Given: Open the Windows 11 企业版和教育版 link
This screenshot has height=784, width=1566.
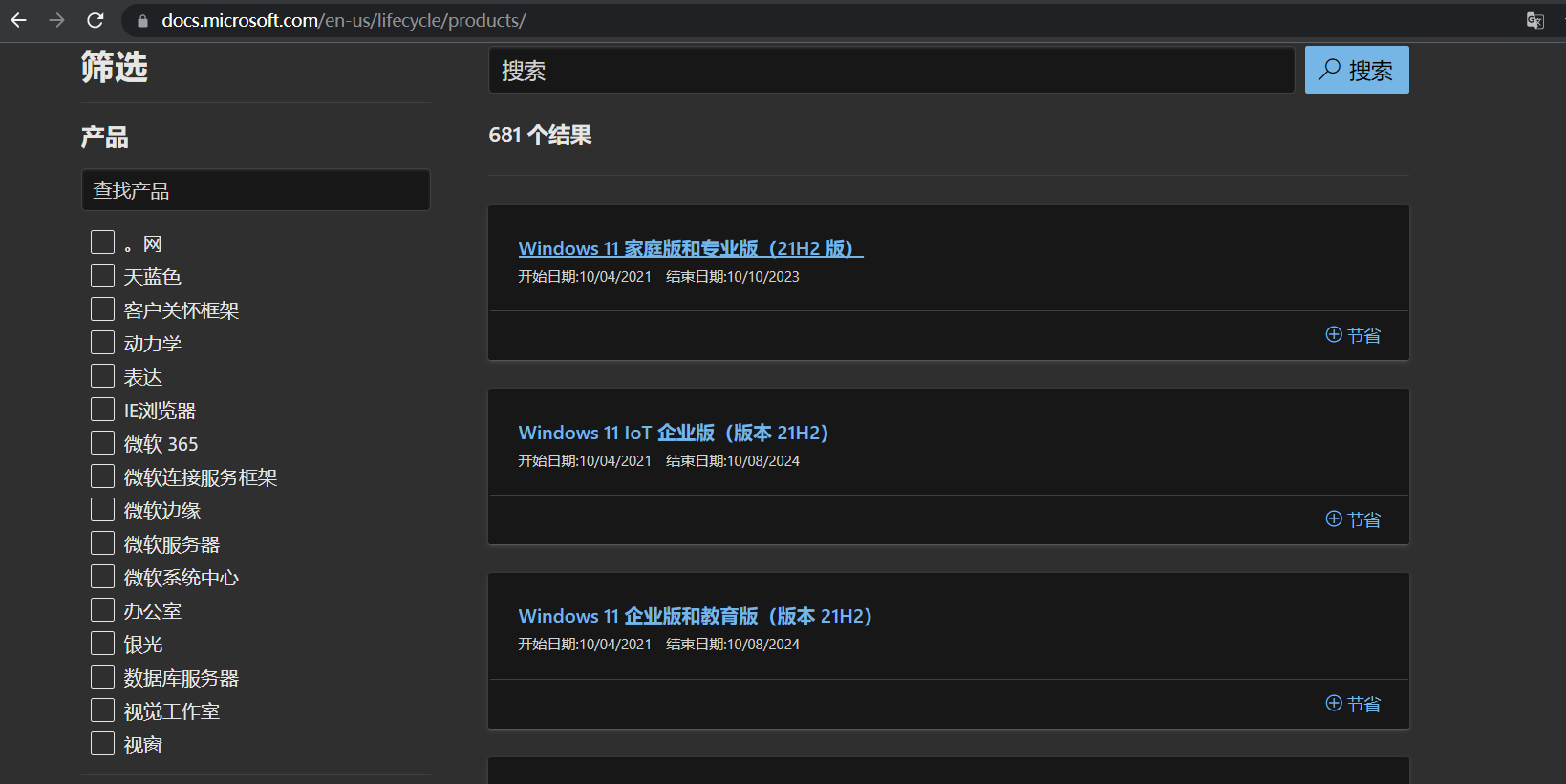Looking at the screenshot, I should pos(695,616).
